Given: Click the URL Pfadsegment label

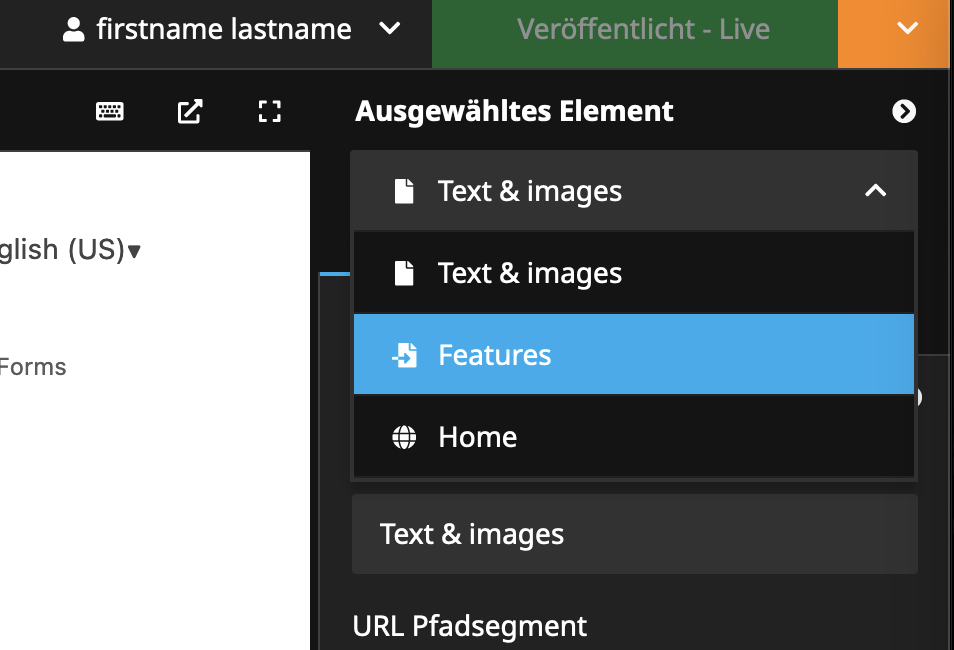Looking at the screenshot, I should pos(470,626).
